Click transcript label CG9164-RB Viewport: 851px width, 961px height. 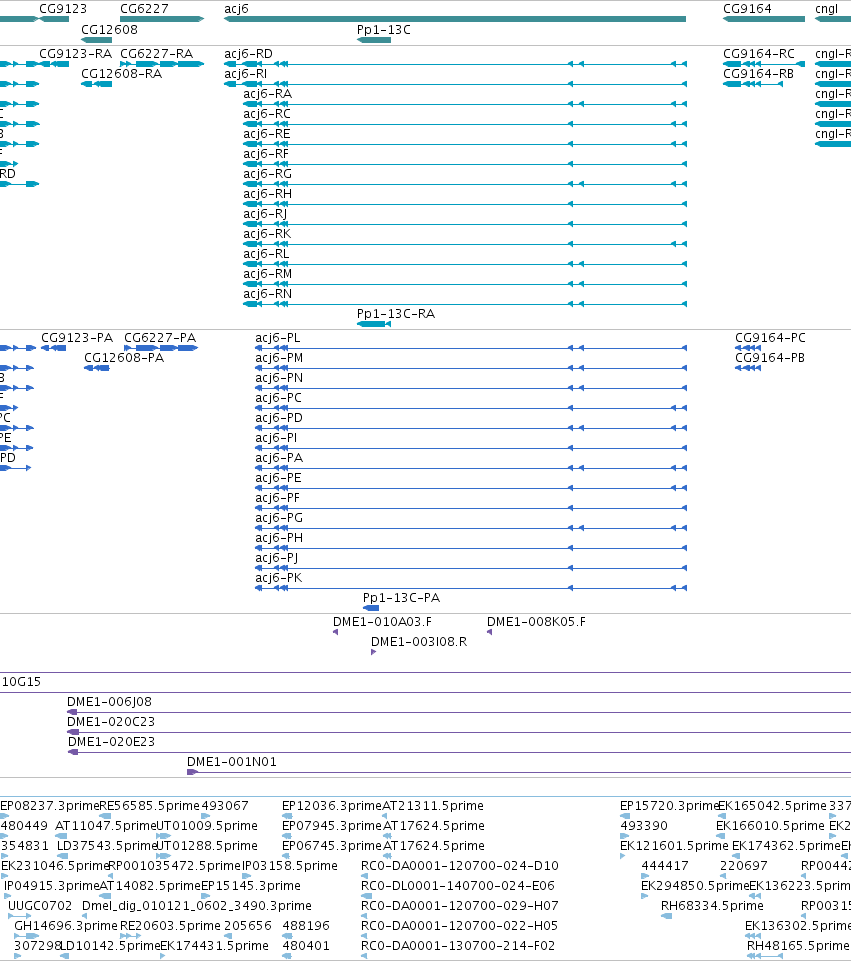[758, 74]
